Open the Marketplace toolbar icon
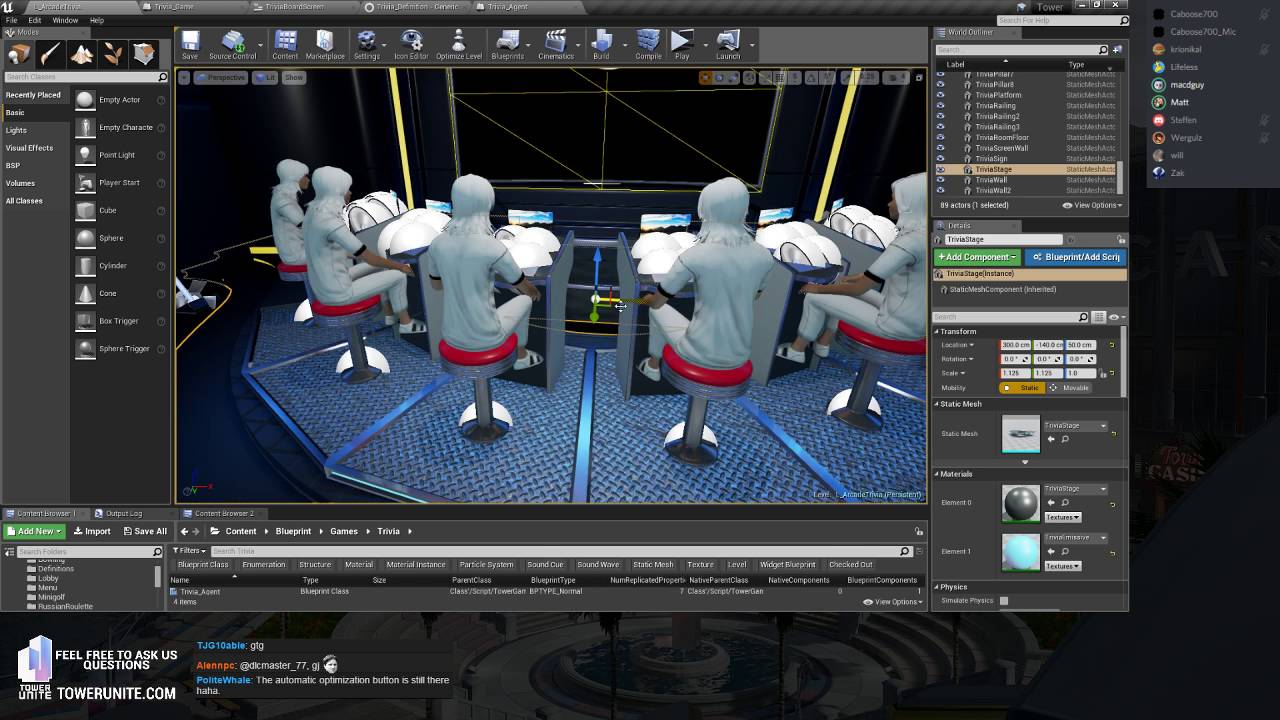The height and width of the screenshot is (720, 1280). coord(325,44)
